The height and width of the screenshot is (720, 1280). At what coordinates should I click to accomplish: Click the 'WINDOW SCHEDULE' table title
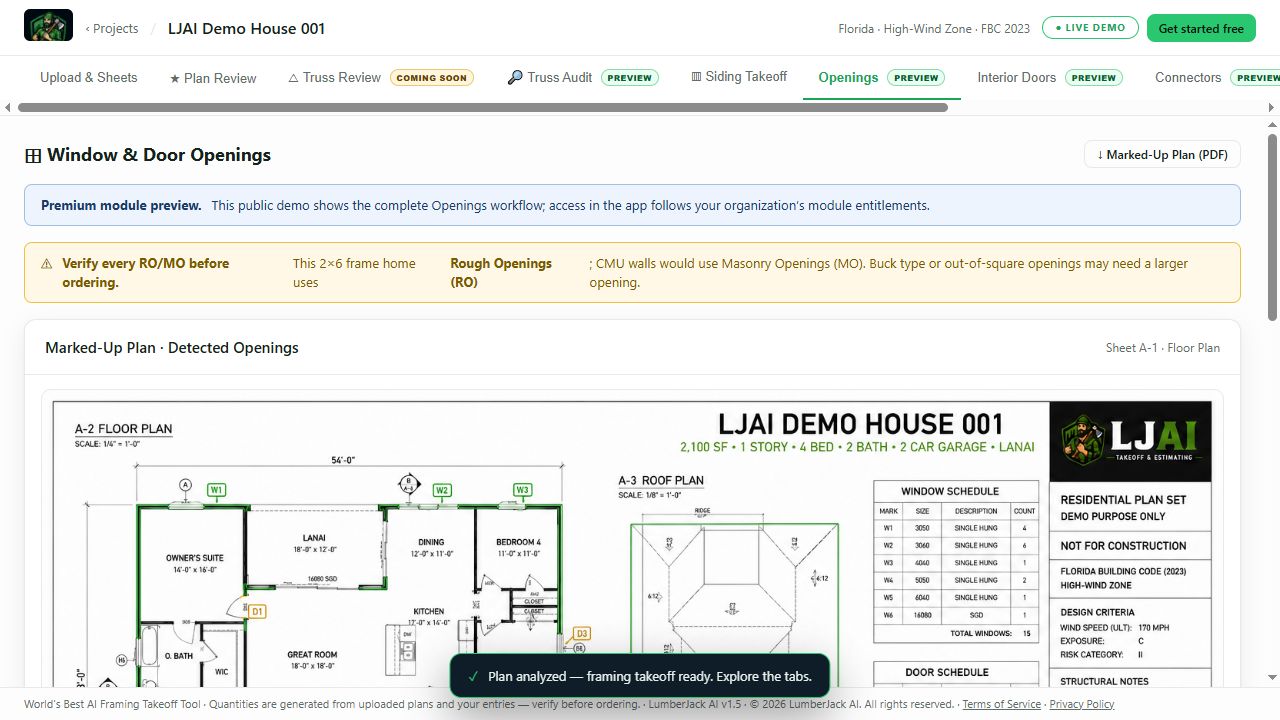[x=950, y=491]
